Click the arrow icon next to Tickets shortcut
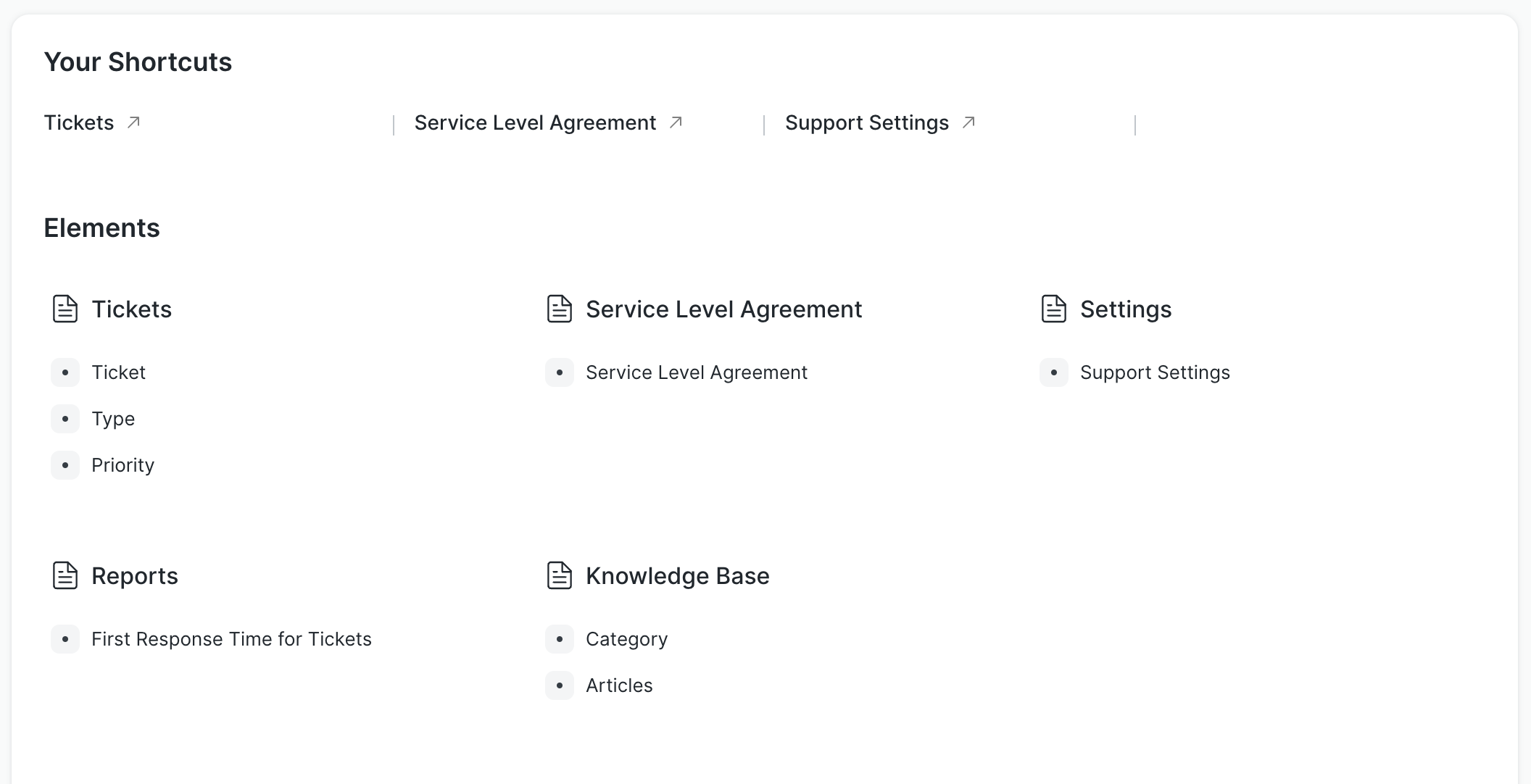Image resolution: width=1531 pixels, height=784 pixels. pyautogui.click(x=133, y=123)
